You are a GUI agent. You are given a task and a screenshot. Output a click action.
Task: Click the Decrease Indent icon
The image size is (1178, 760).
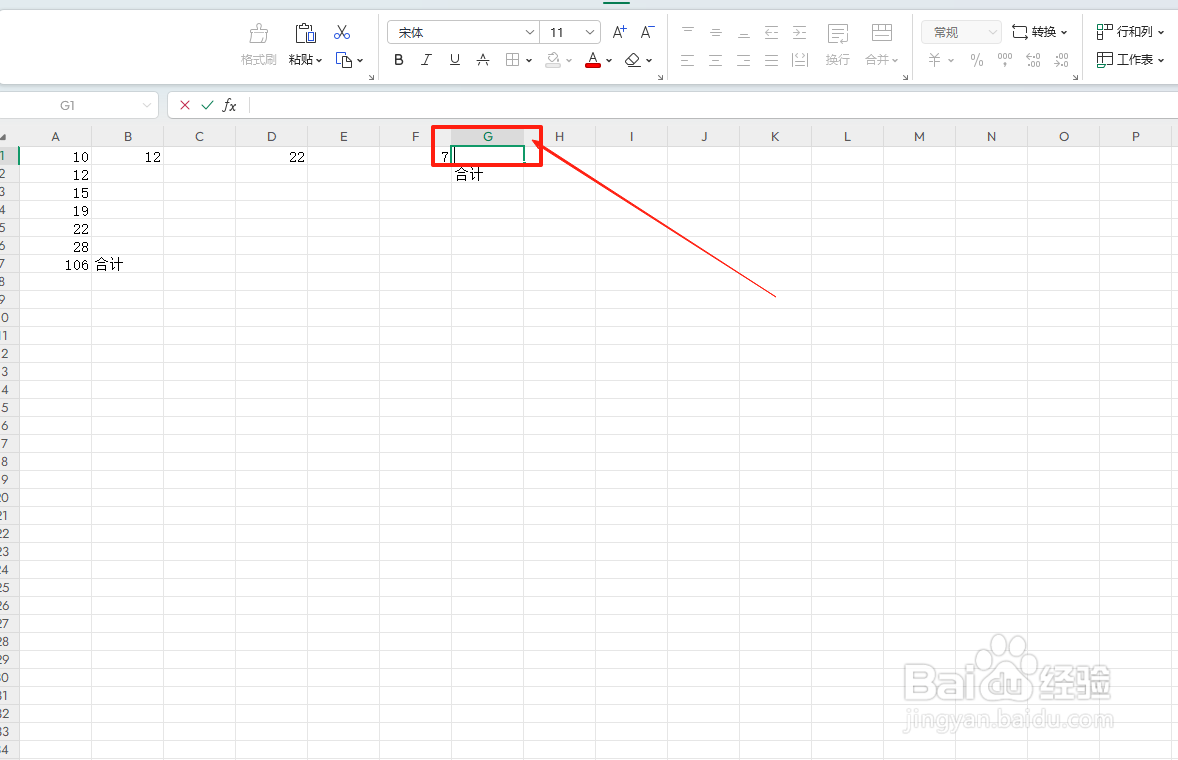click(772, 32)
